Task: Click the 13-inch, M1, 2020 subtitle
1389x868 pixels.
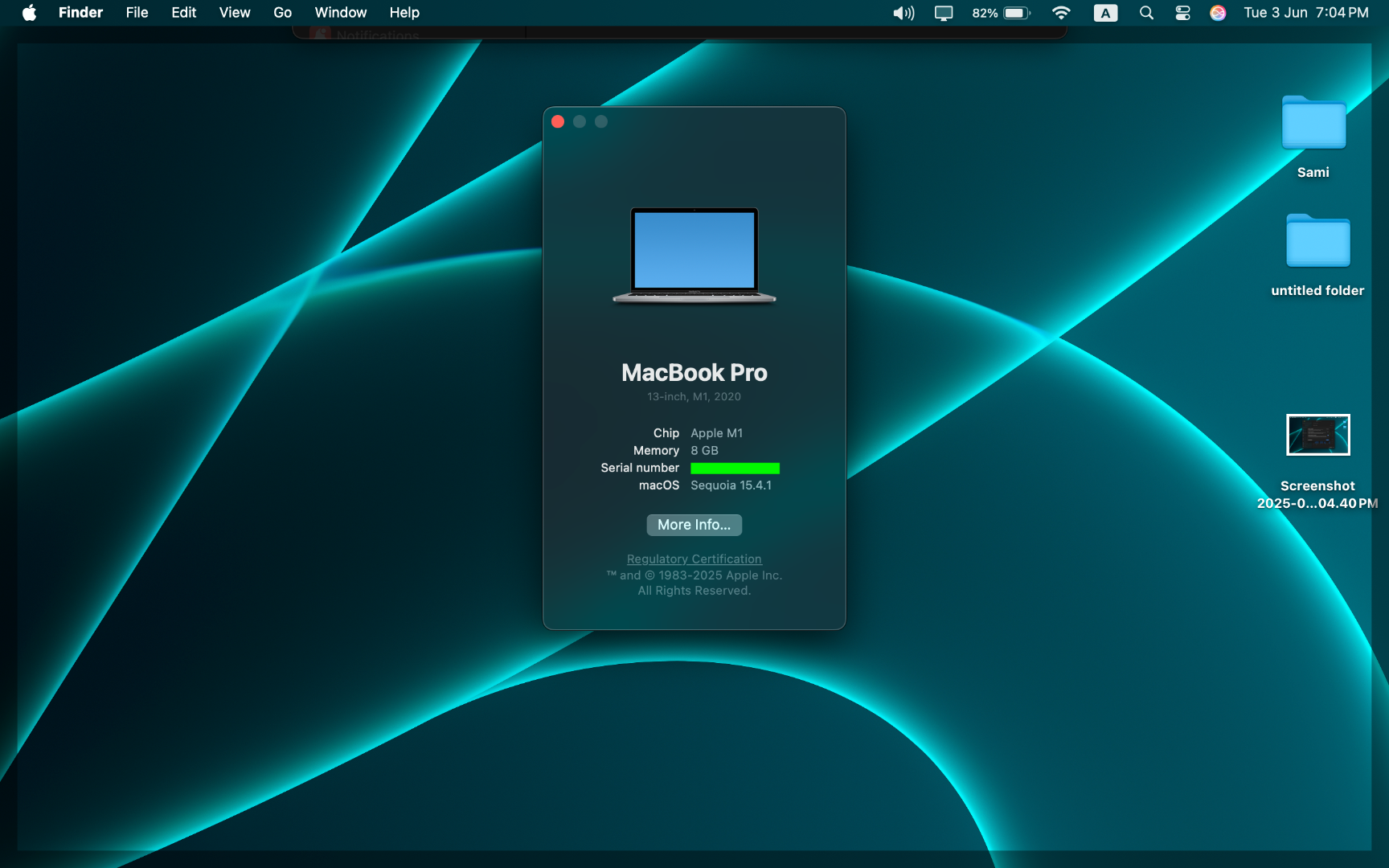Action: pyautogui.click(x=694, y=396)
